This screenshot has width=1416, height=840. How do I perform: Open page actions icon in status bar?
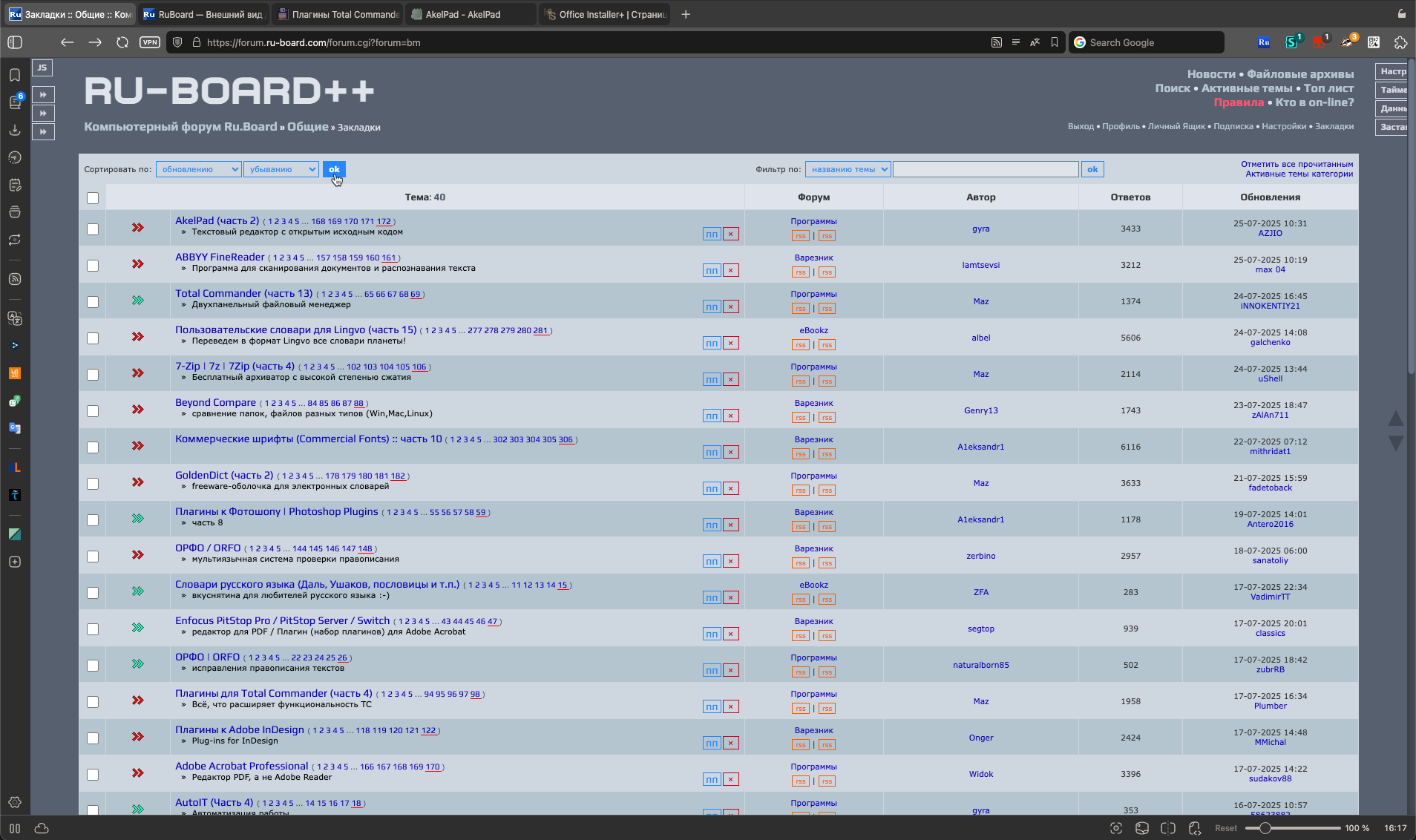point(1195,828)
